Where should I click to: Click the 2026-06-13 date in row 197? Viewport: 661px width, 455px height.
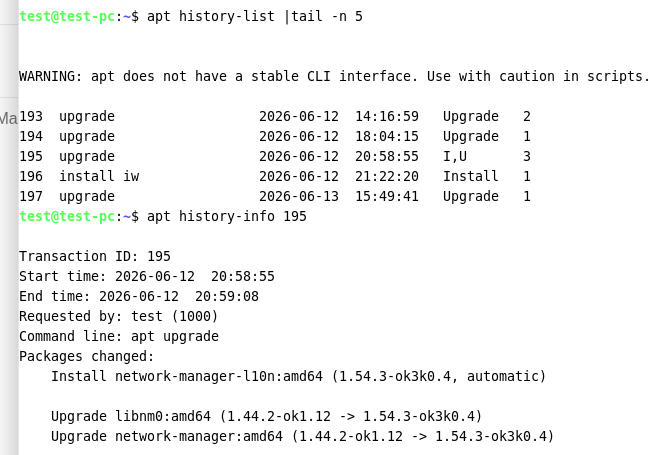[299, 197]
